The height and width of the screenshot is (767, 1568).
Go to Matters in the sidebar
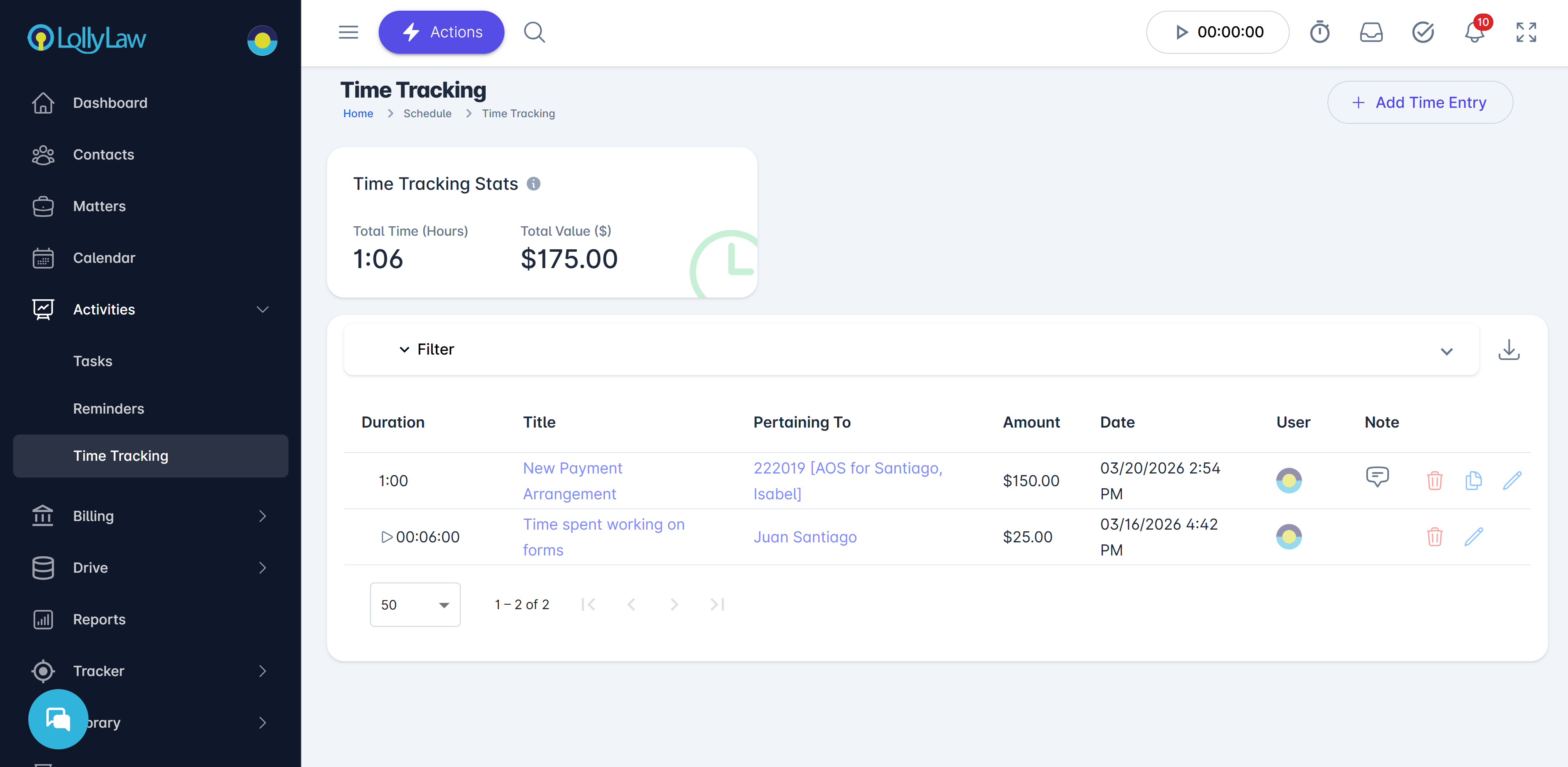click(99, 206)
